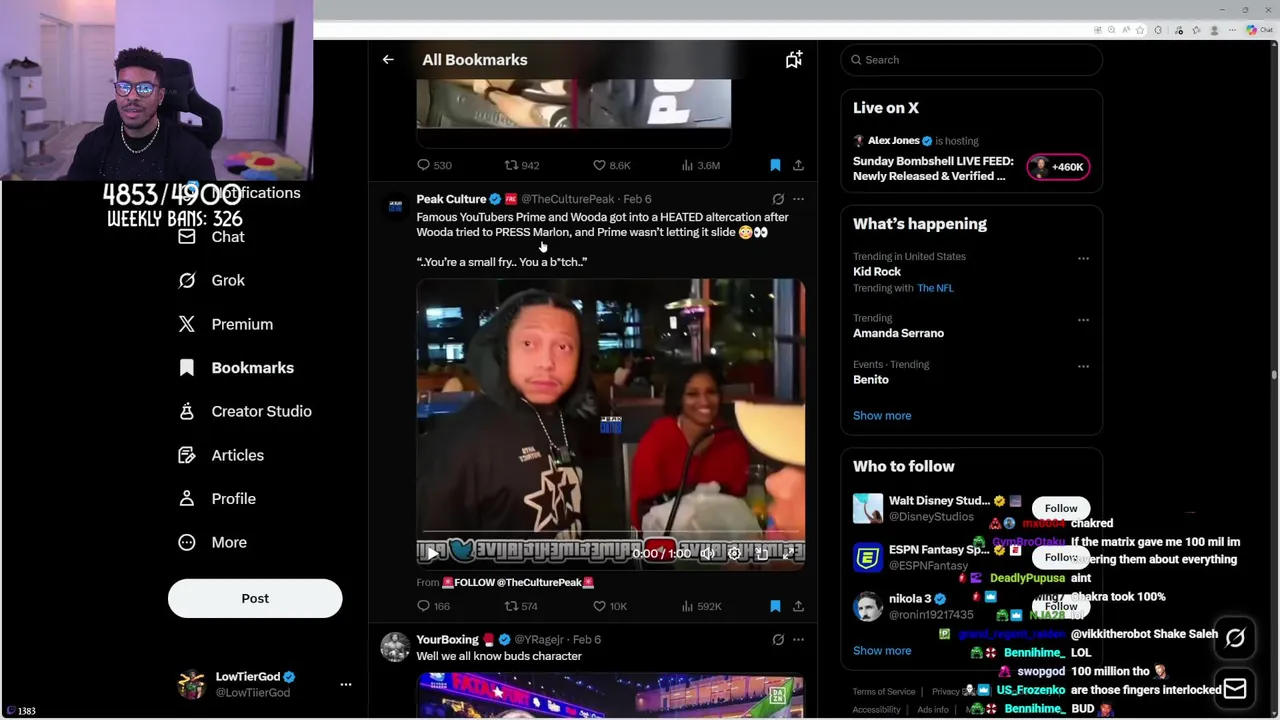Open Alex Jones live host profile
The width and height of the screenshot is (1280, 720).
click(893, 141)
